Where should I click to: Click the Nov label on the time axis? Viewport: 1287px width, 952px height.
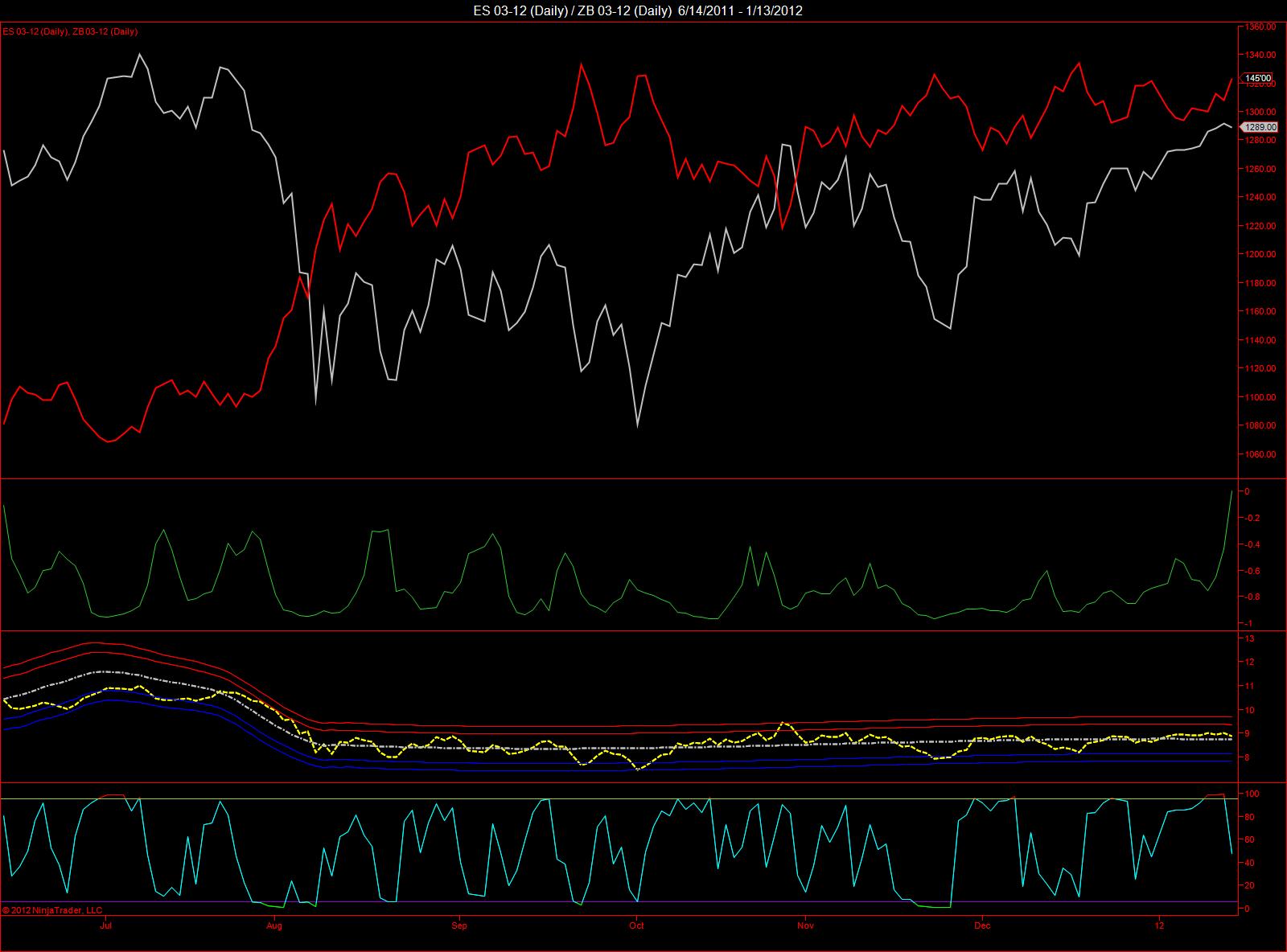(805, 925)
